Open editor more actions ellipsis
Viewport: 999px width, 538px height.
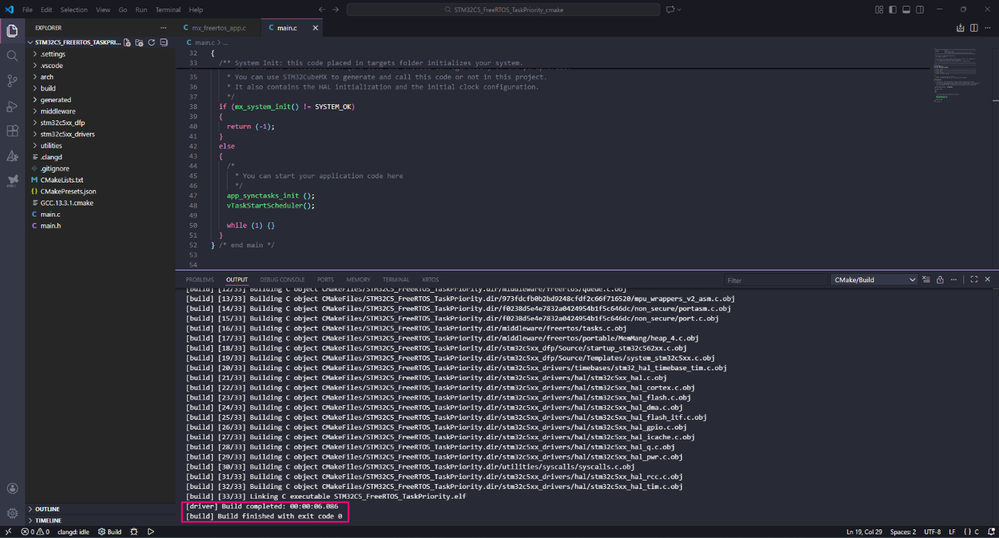[988, 28]
